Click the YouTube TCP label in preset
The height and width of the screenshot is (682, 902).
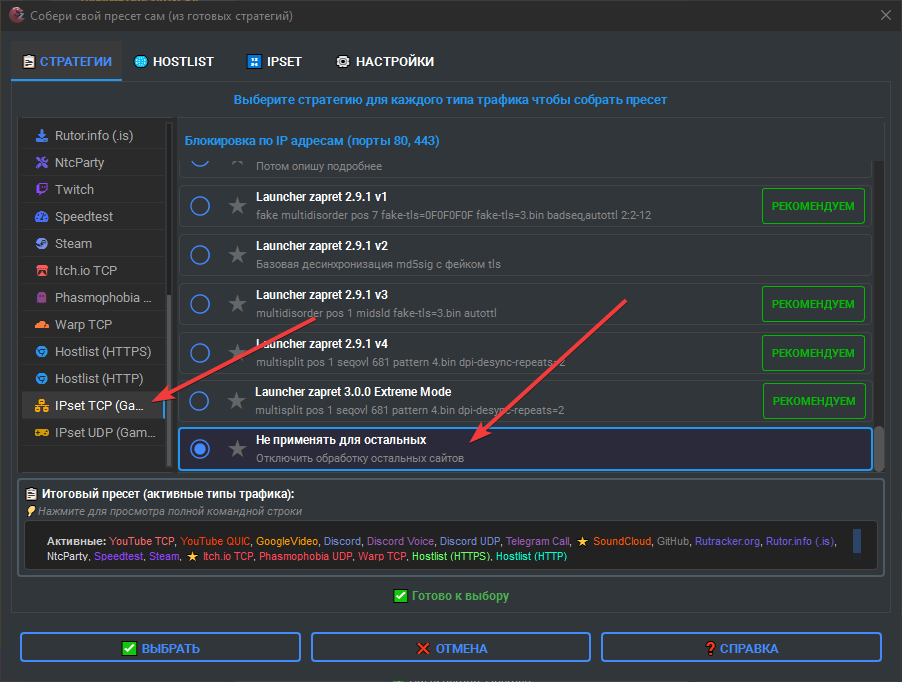click(x=142, y=541)
